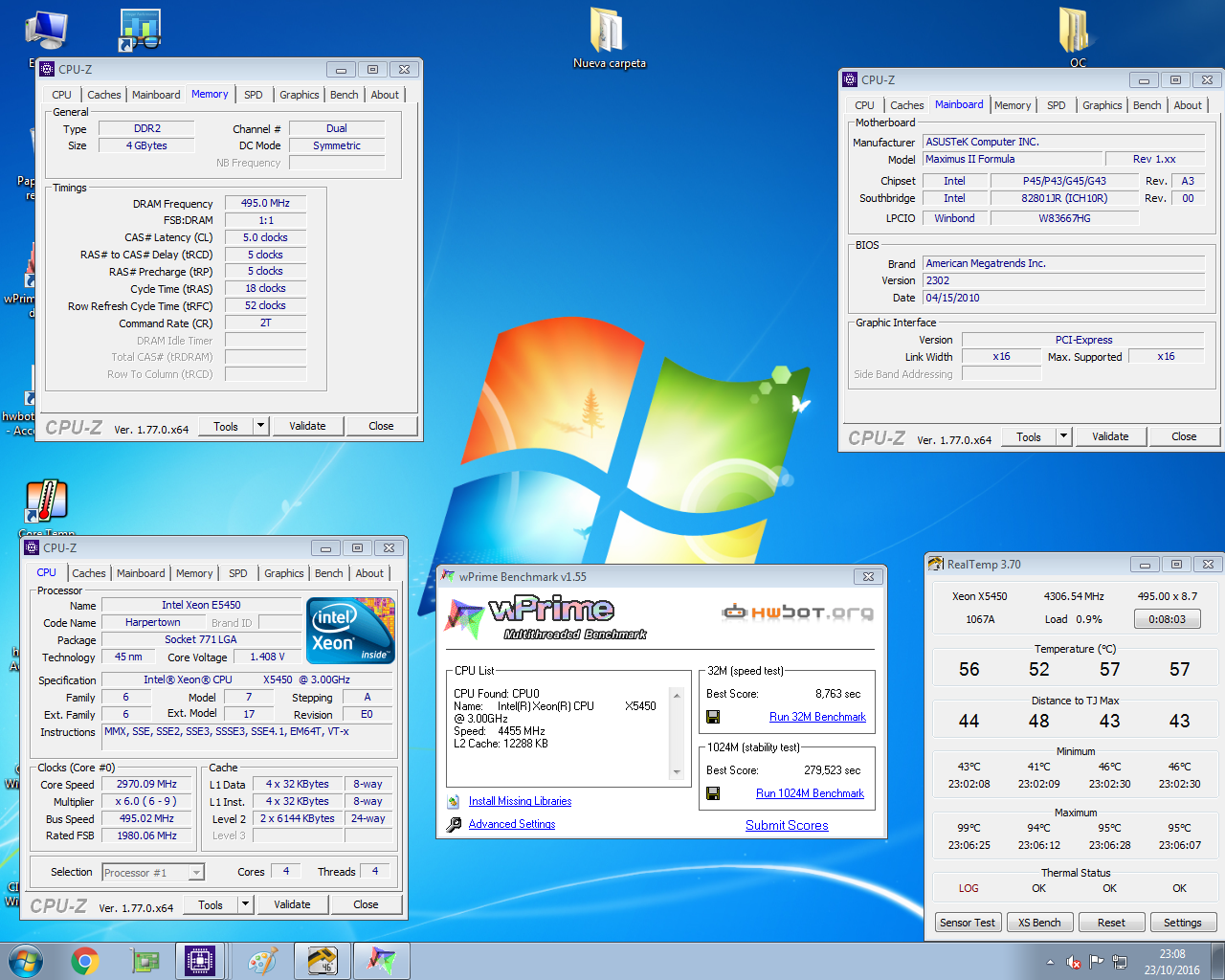Select SPD tab in Memory CPU-Z window

point(254,95)
